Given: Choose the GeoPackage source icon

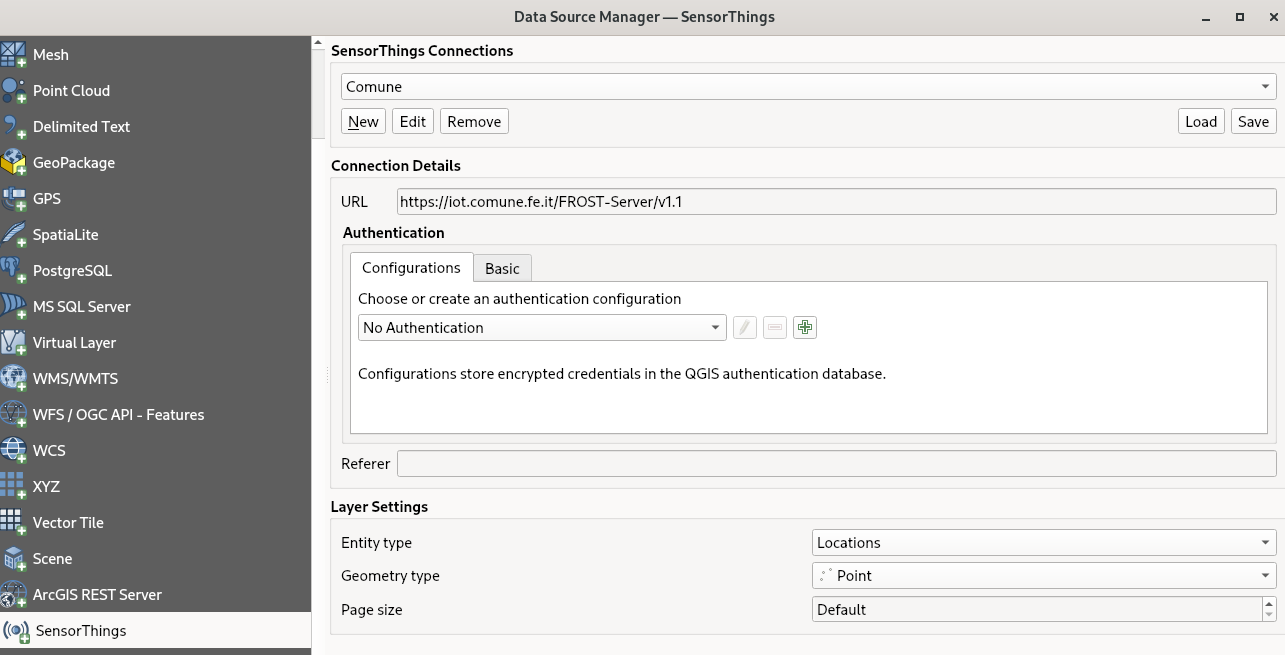Looking at the screenshot, I should (14, 163).
